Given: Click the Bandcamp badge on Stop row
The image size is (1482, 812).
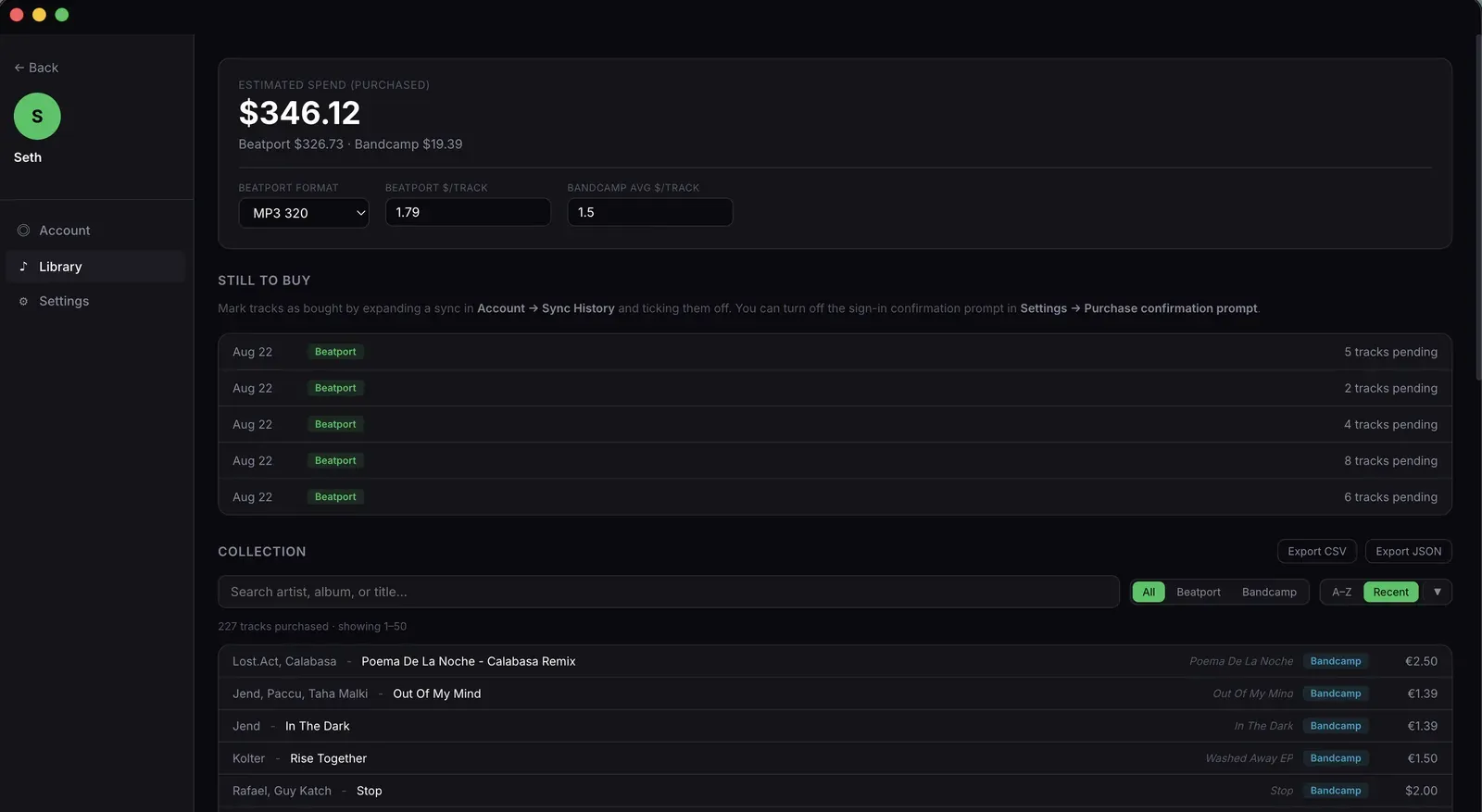Looking at the screenshot, I should 1335,791.
